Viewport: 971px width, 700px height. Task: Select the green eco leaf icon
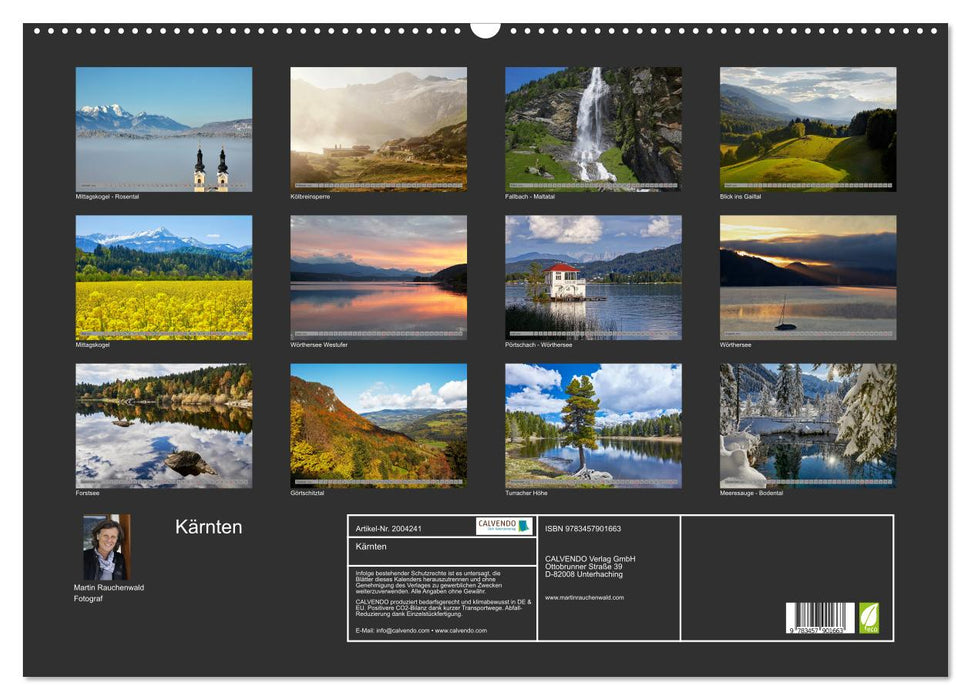[866, 617]
